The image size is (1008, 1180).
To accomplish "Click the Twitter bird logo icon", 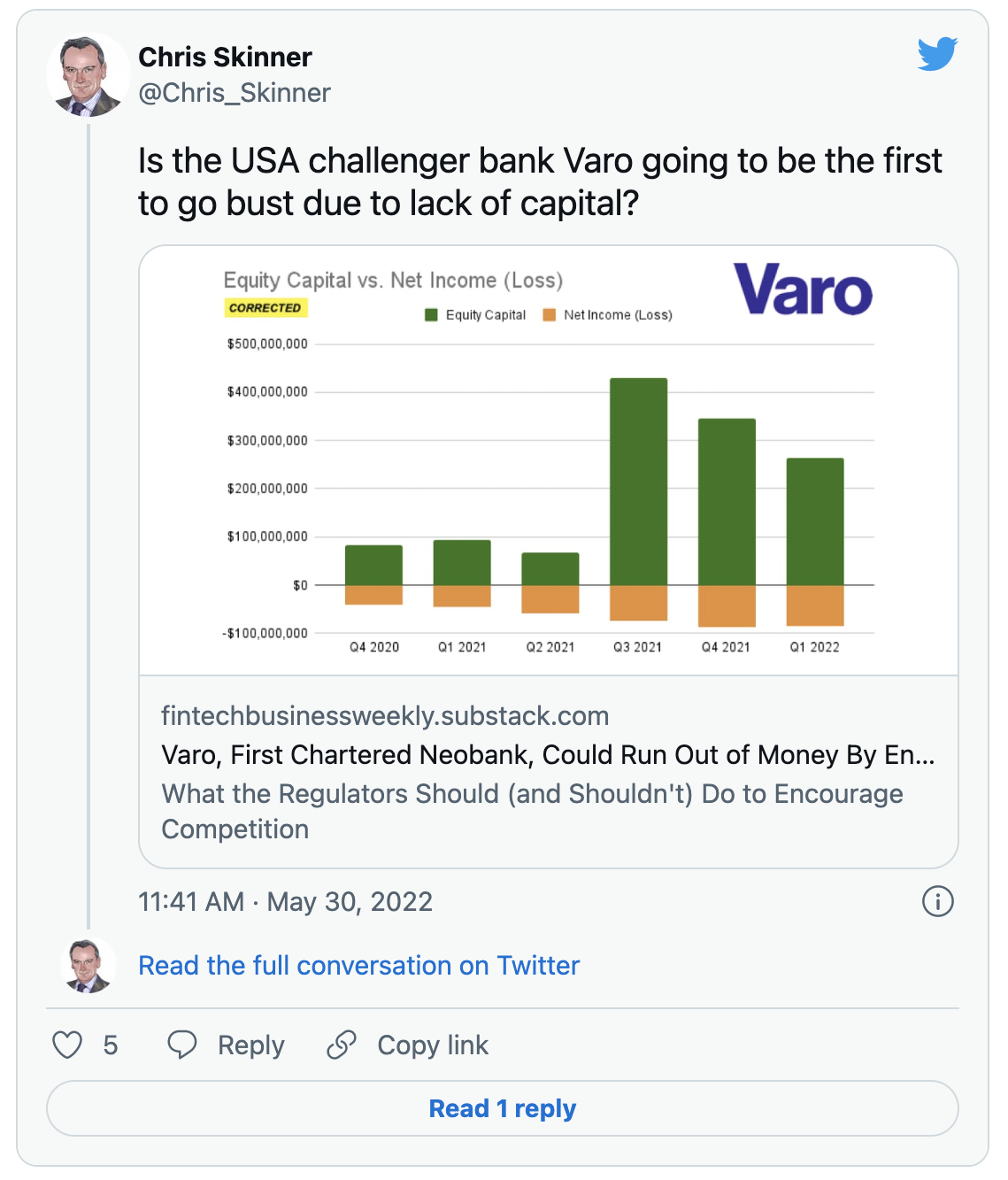I will point(937,54).
